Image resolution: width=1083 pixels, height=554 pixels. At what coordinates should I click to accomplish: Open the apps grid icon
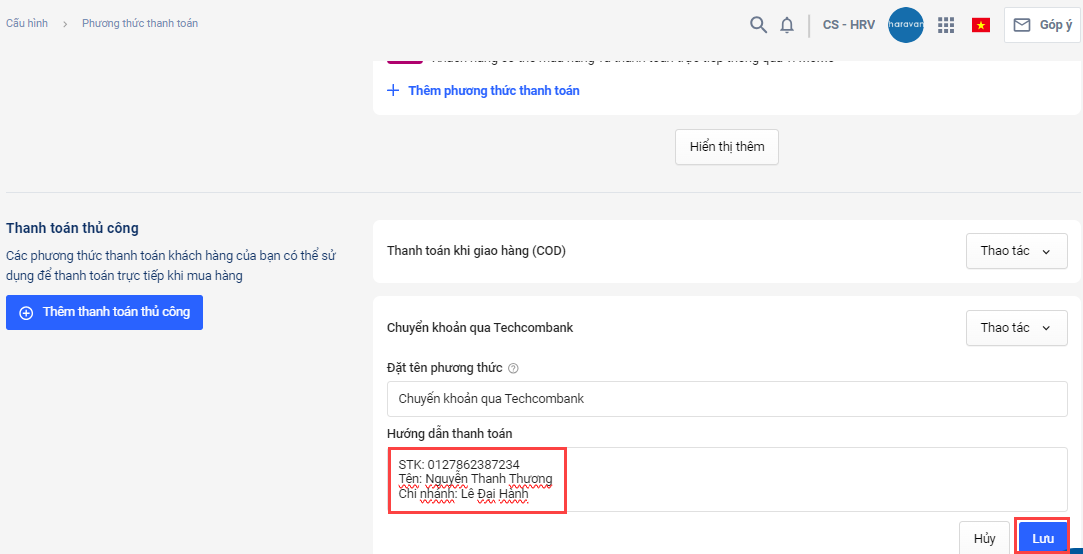tap(946, 25)
